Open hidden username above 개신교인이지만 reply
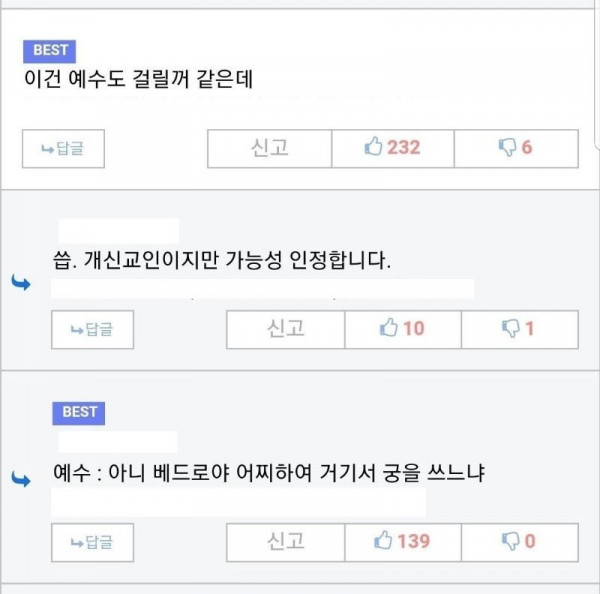Viewport: 600px width, 594px height. (119, 231)
